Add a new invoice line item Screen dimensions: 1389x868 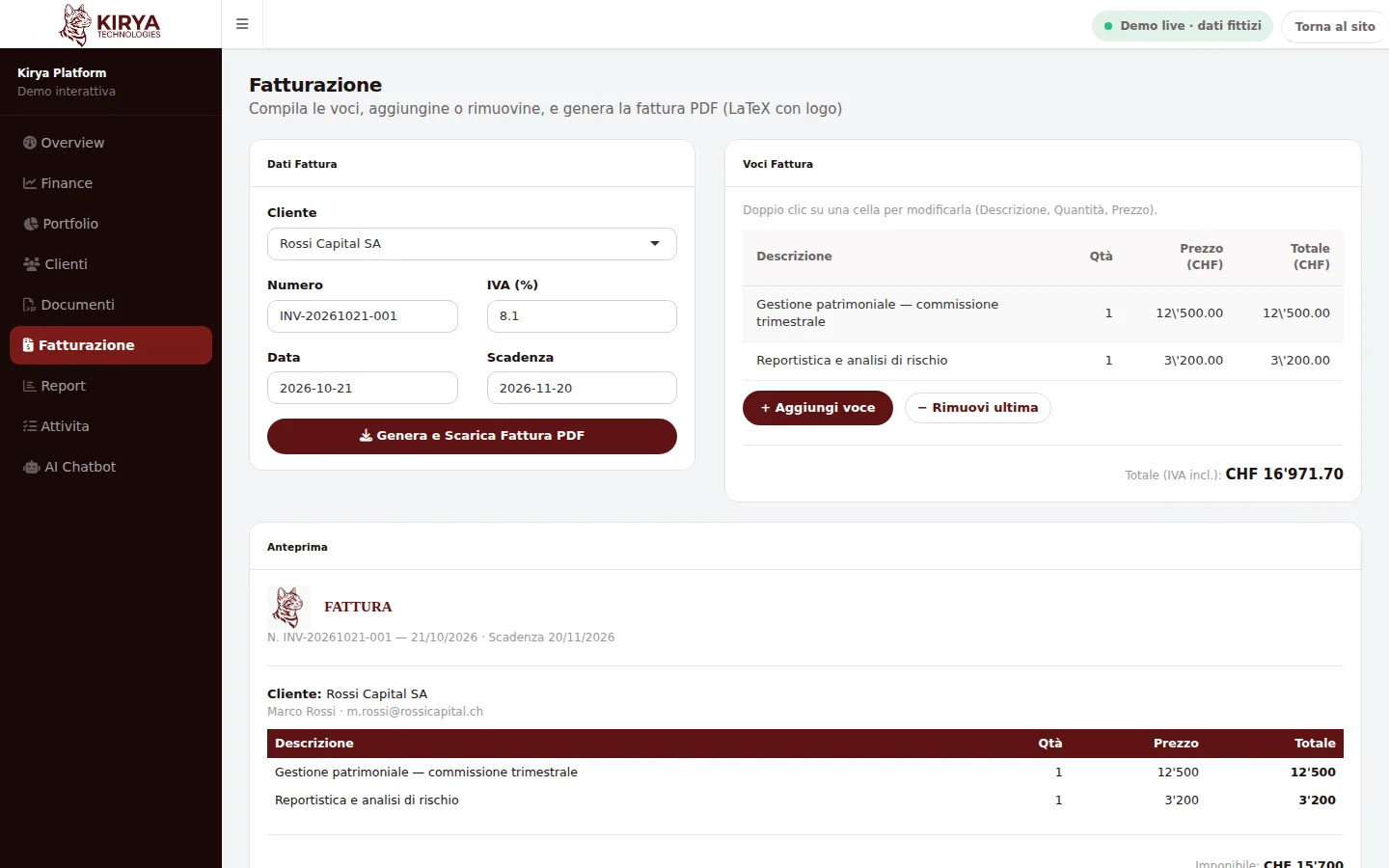coord(818,408)
